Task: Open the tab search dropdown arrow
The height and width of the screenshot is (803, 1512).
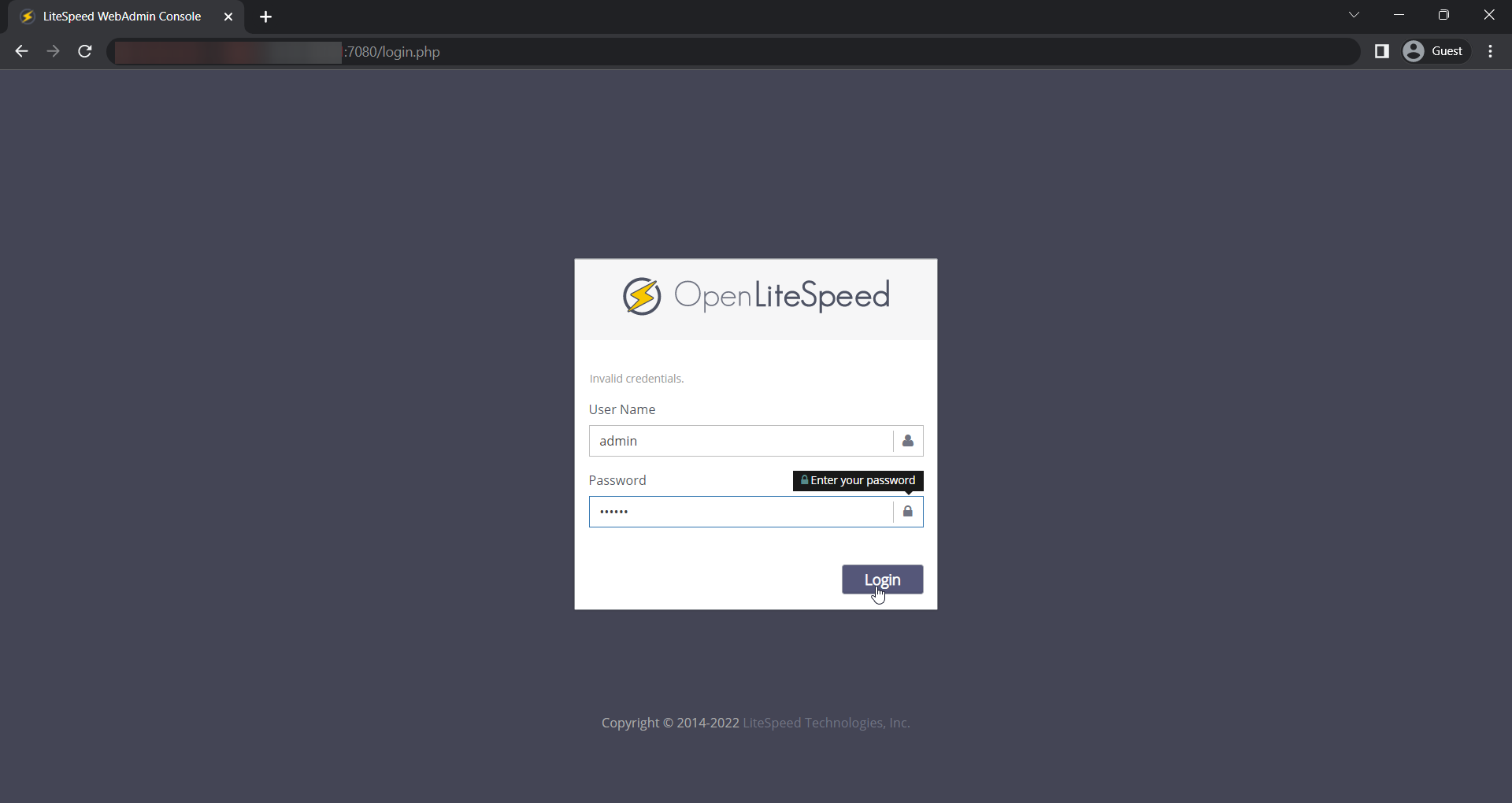Action: click(x=1354, y=15)
